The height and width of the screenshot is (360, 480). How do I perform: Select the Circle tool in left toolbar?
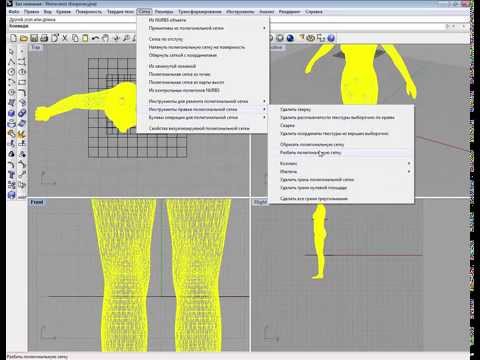click(x=12, y=72)
